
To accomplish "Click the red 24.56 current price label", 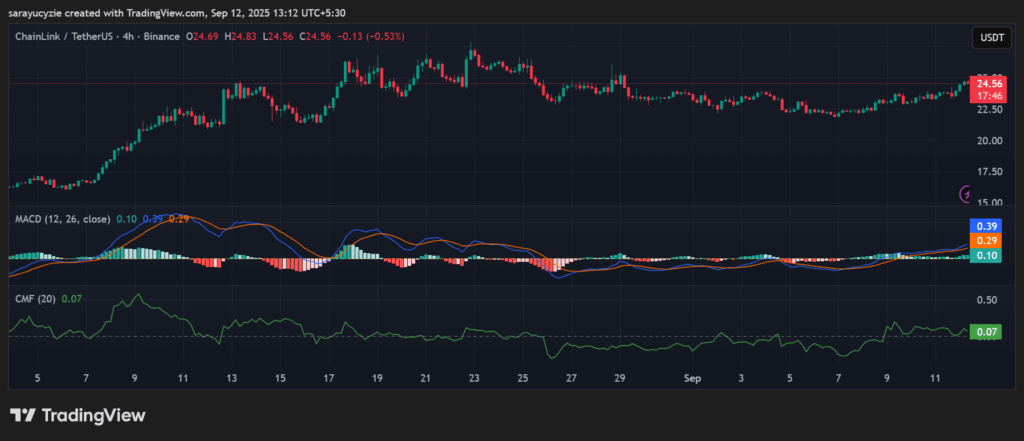I will (x=987, y=84).
